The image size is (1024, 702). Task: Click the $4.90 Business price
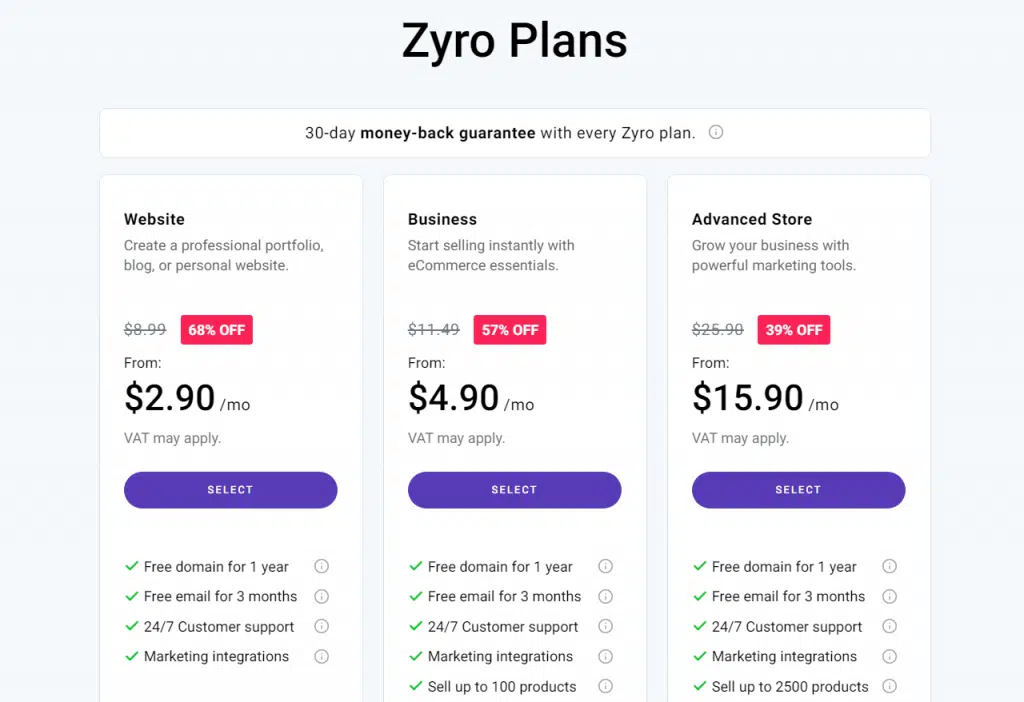point(454,398)
